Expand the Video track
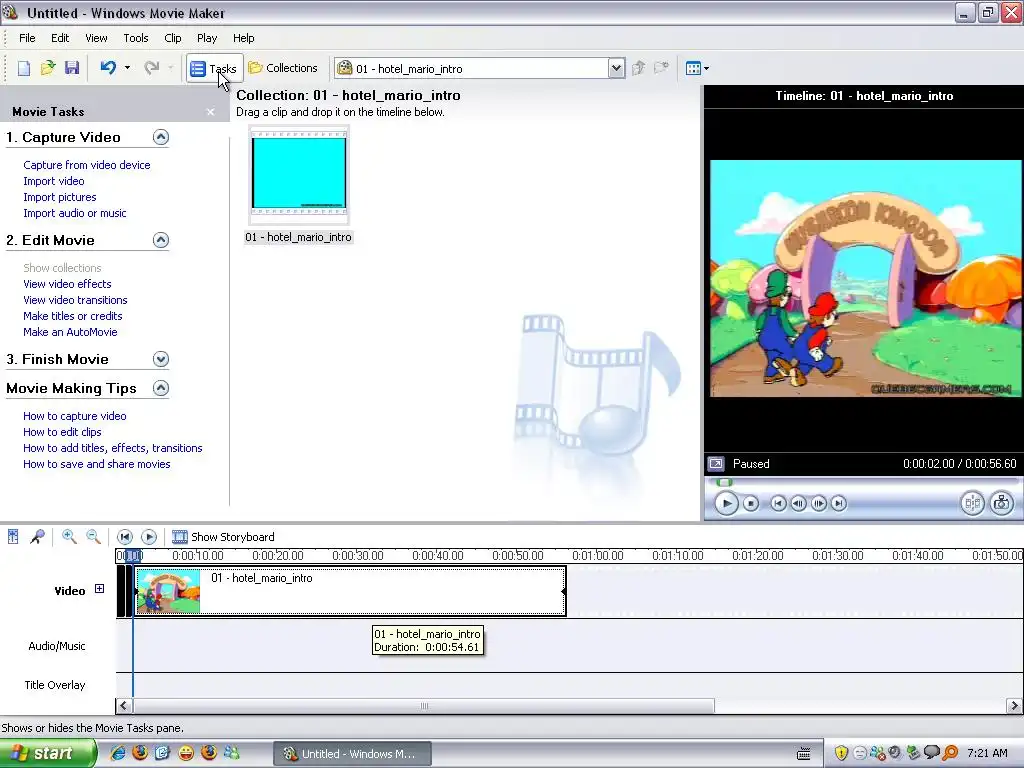1024x768 pixels. click(x=99, y=588)
